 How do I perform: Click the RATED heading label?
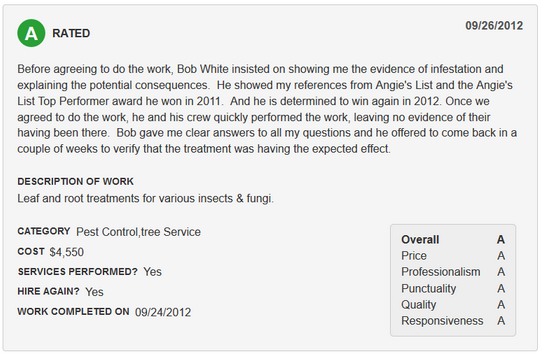pos(71,33)
